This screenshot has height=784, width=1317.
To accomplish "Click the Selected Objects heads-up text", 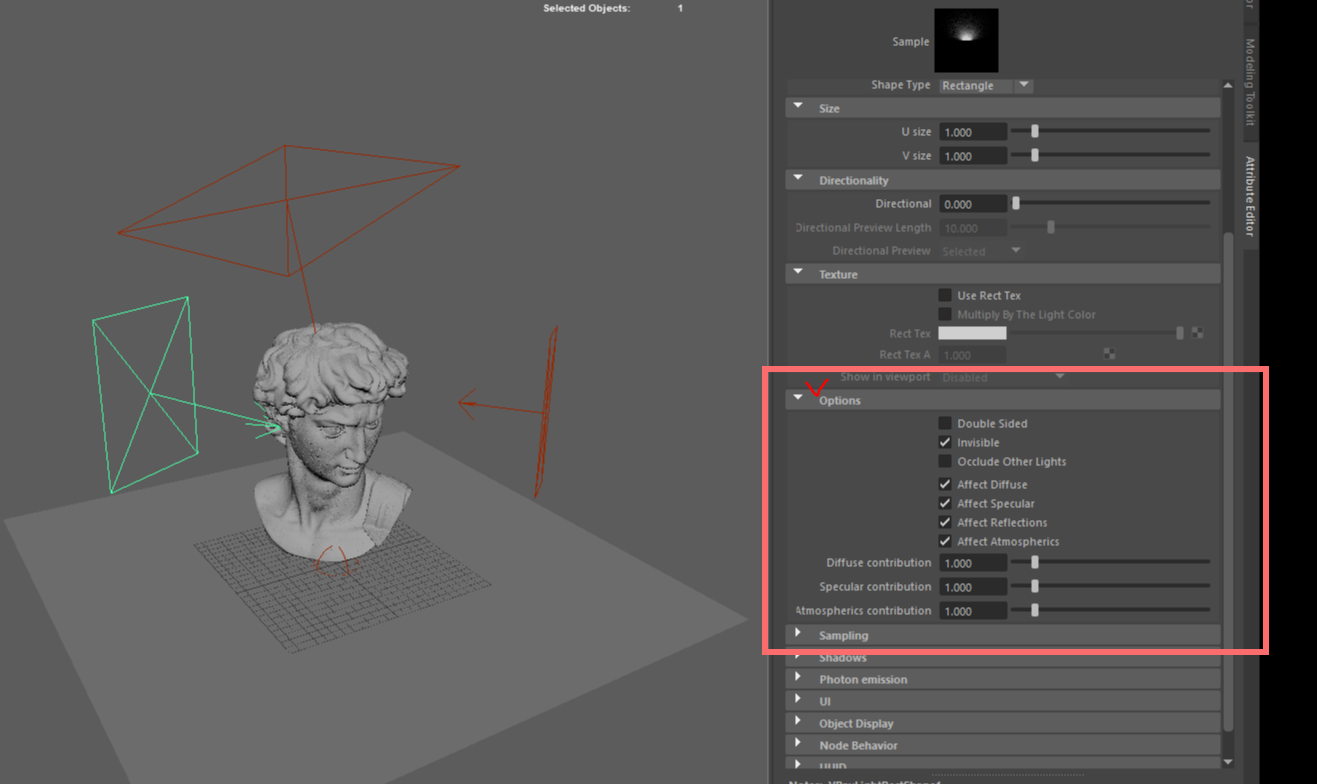I will [x=587, y=8].
